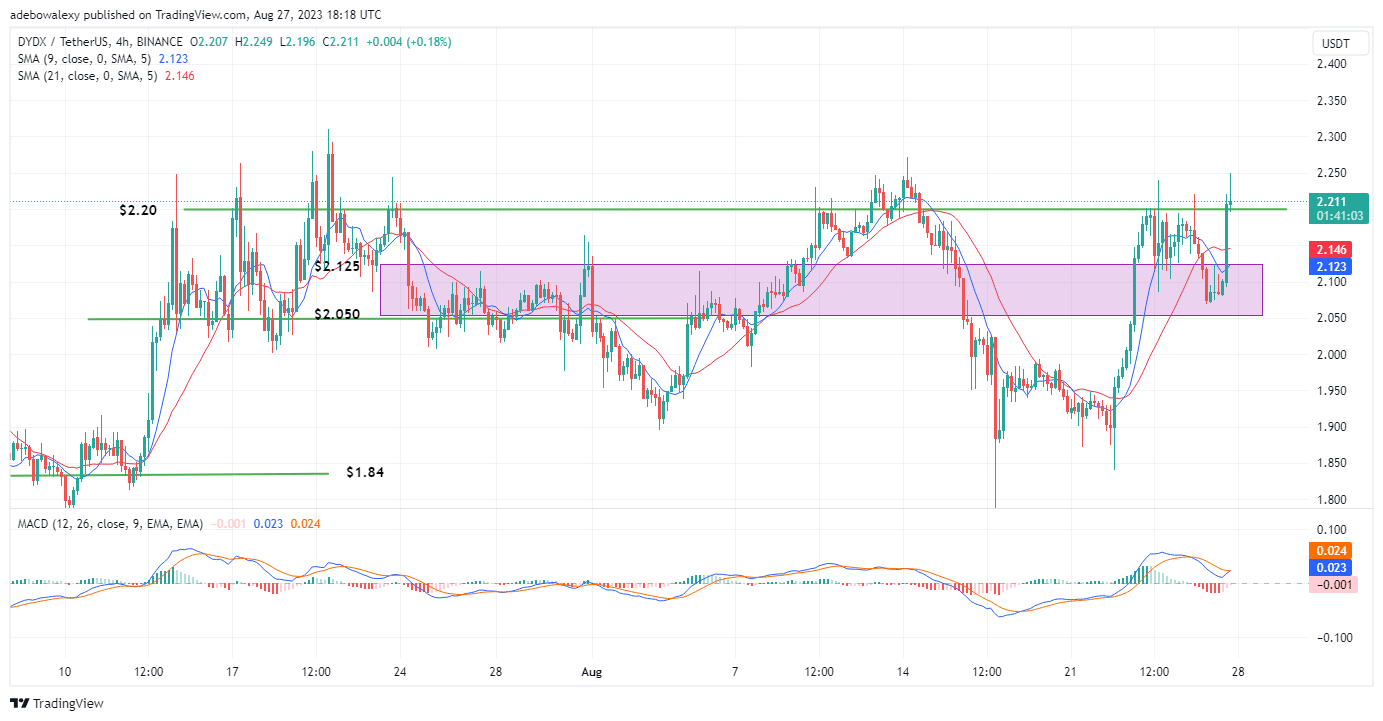
Task: Click the $2.050 support label
Action: coord(337,314)
